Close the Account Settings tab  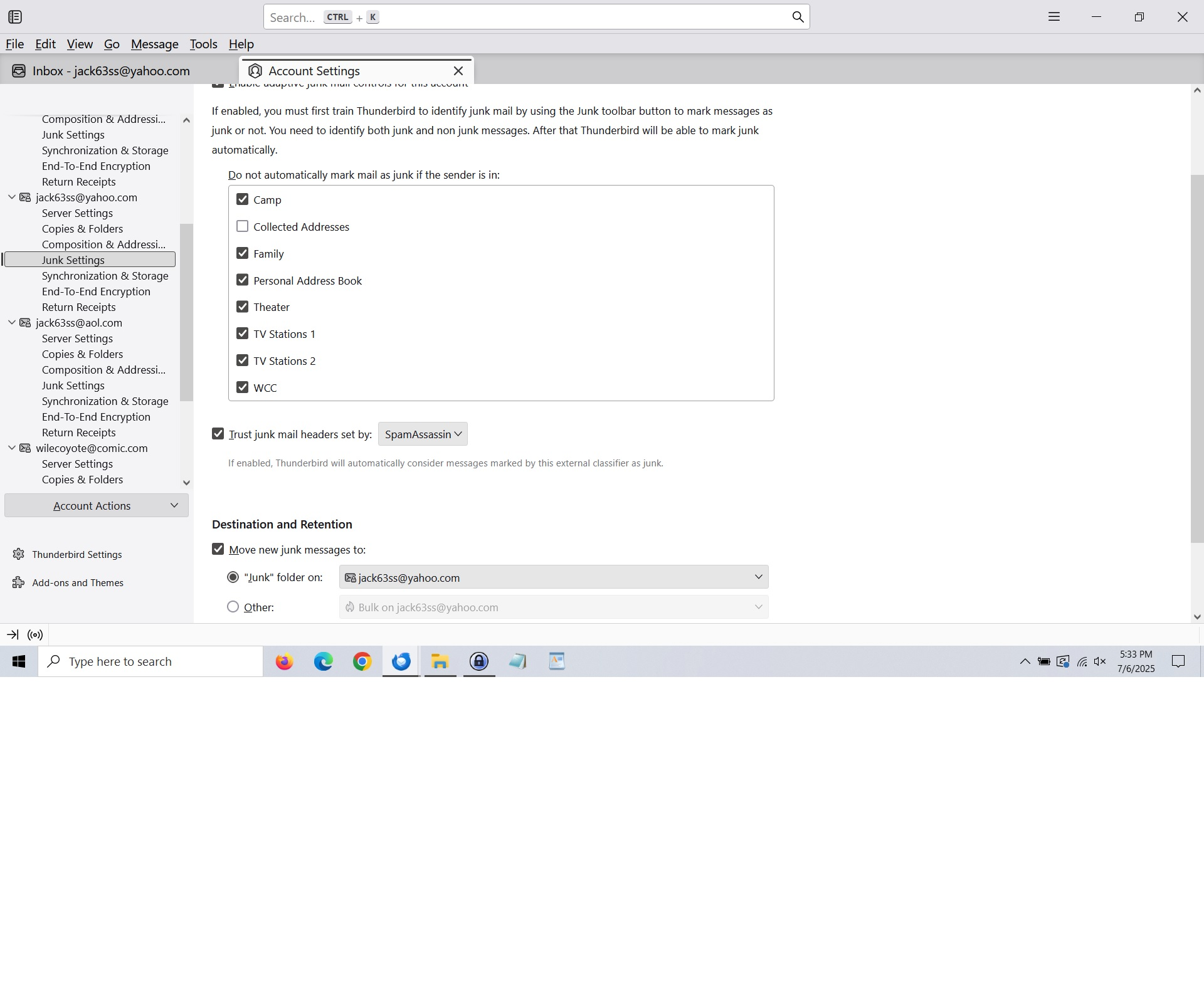click(x=458, y=71)
